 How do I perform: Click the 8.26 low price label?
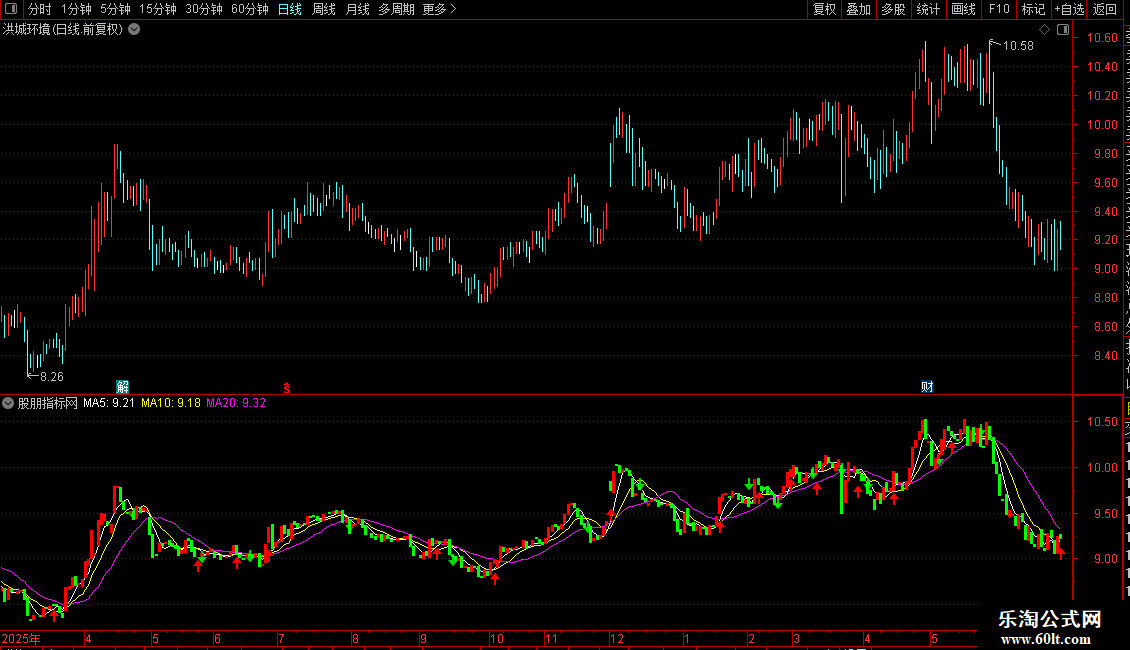click(52, 377)
